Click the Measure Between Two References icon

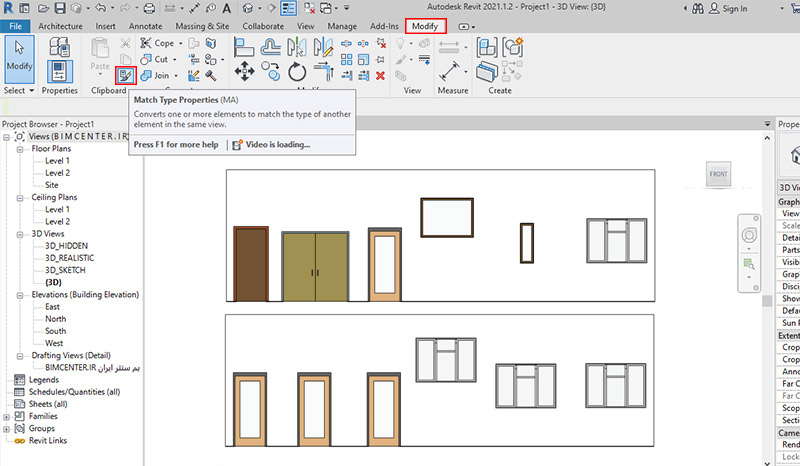(449, 47)
